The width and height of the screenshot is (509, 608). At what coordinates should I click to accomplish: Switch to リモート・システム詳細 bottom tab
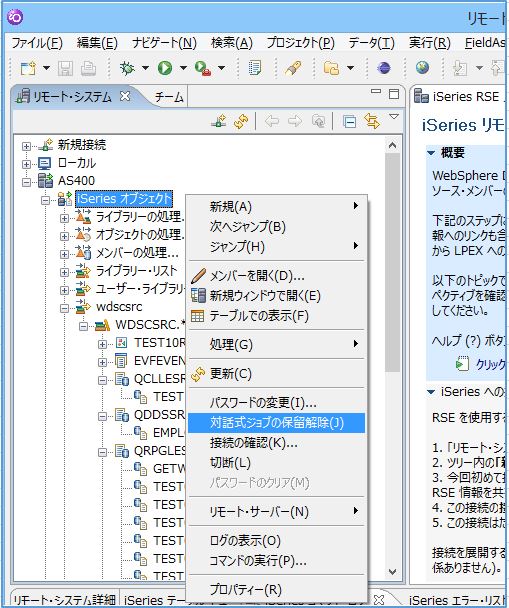pyautogui.click(x=64, y=599)
